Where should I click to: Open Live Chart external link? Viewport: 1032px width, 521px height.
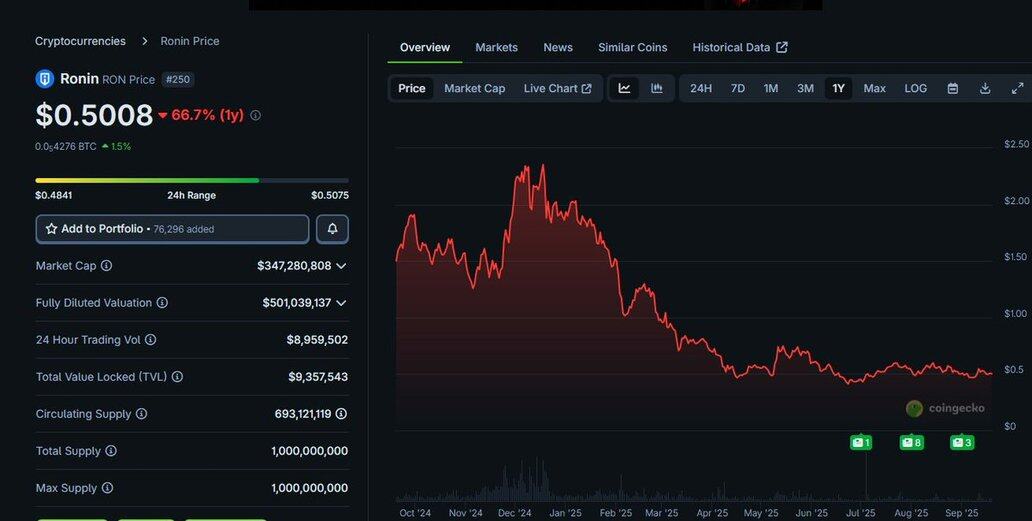(x=557, y=88)
